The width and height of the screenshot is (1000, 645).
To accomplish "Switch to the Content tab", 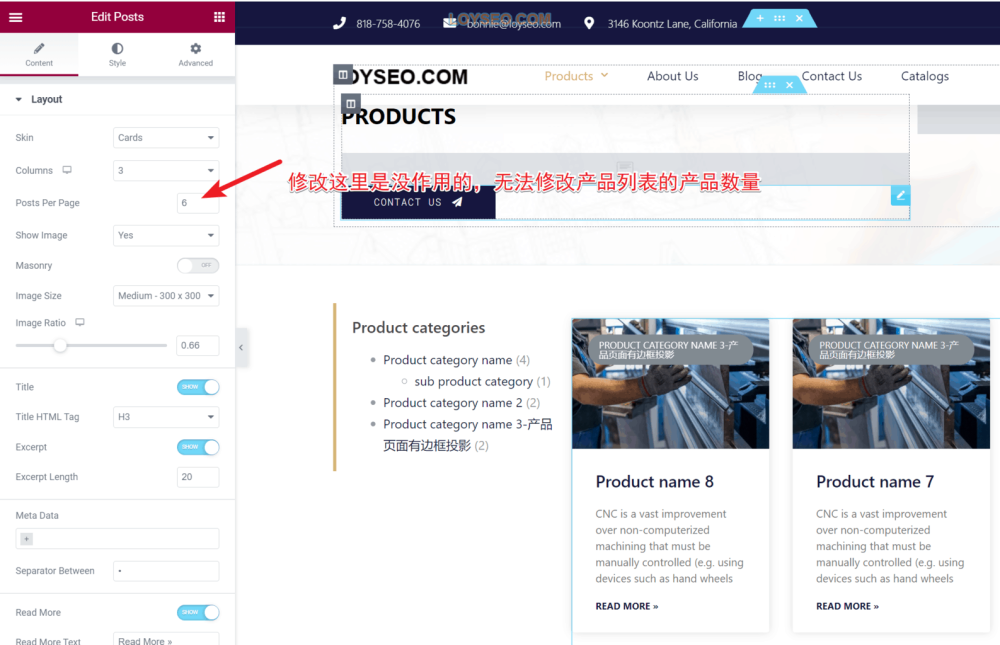I will [39, 55].
